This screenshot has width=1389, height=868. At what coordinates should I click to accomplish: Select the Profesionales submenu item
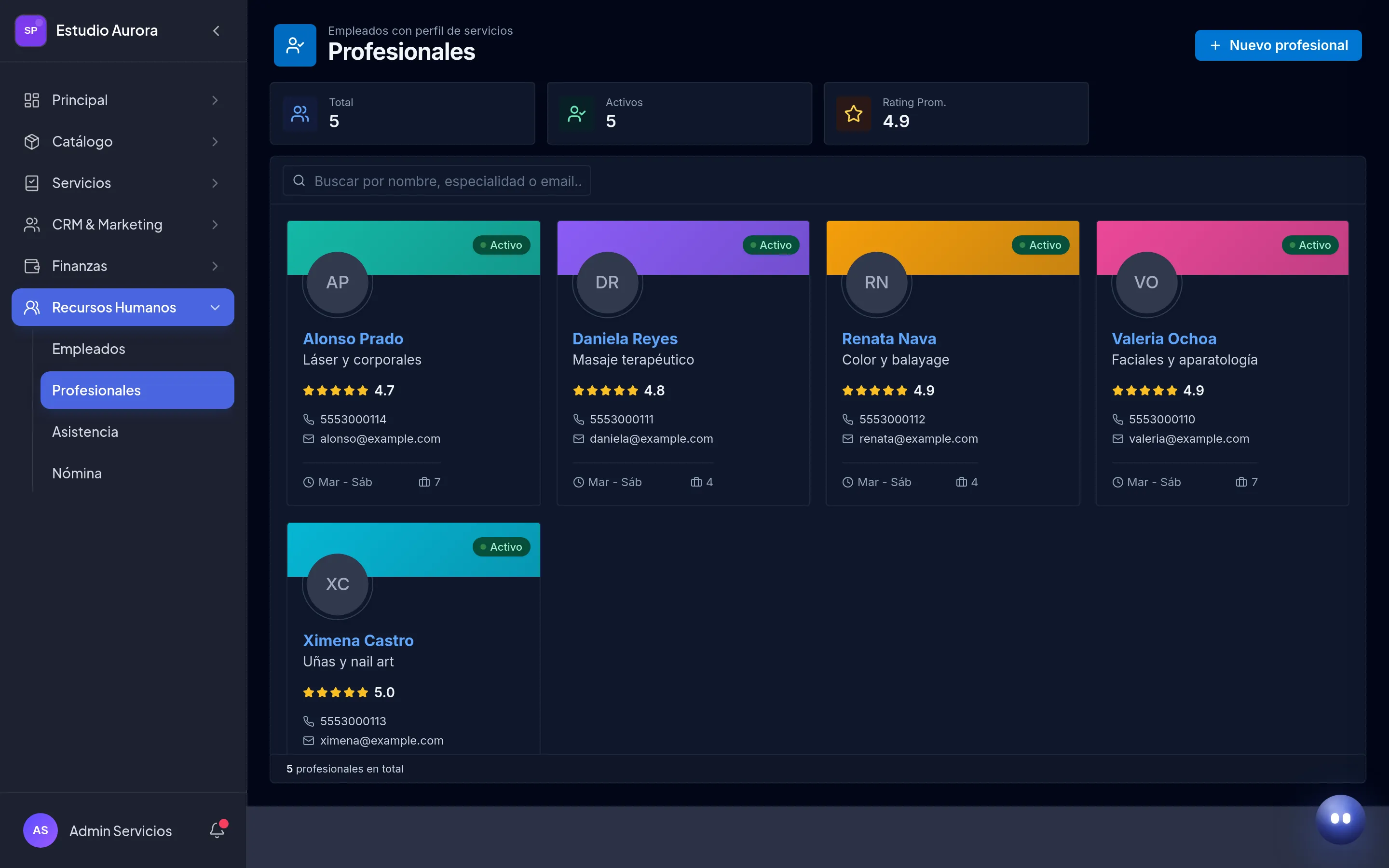tap(137, 391)
